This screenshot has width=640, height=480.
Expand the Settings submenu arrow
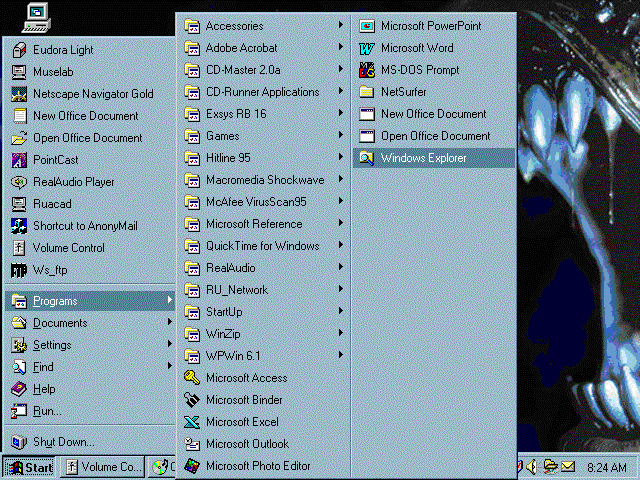click(169, 344)
